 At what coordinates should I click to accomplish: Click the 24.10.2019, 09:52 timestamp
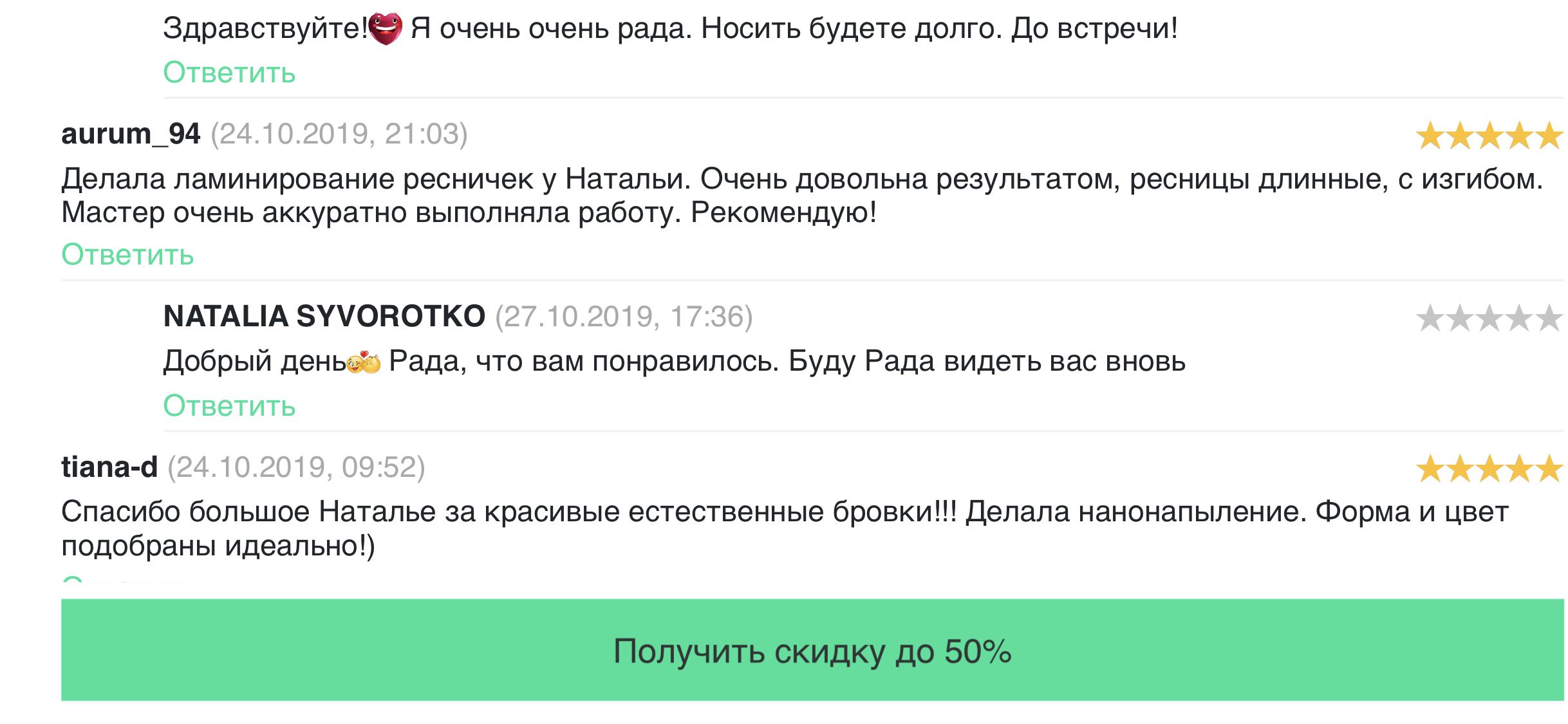[x=296, y=467]
